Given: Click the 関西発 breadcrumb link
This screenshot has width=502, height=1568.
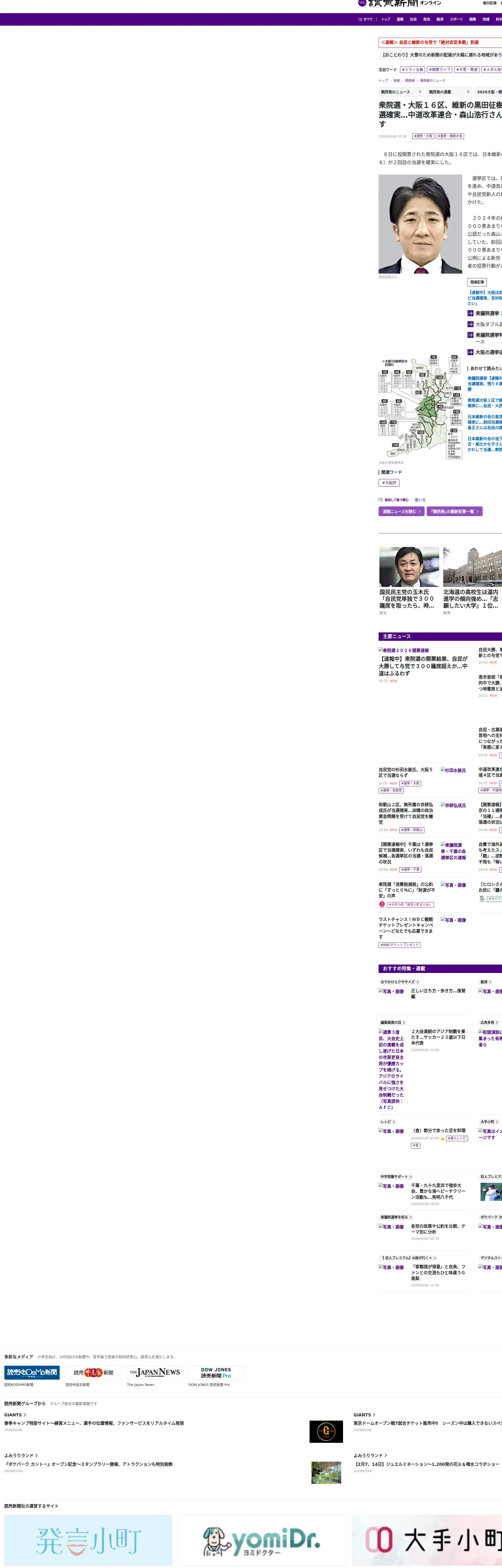Looking at the screenshot, I should coord(410,80).
